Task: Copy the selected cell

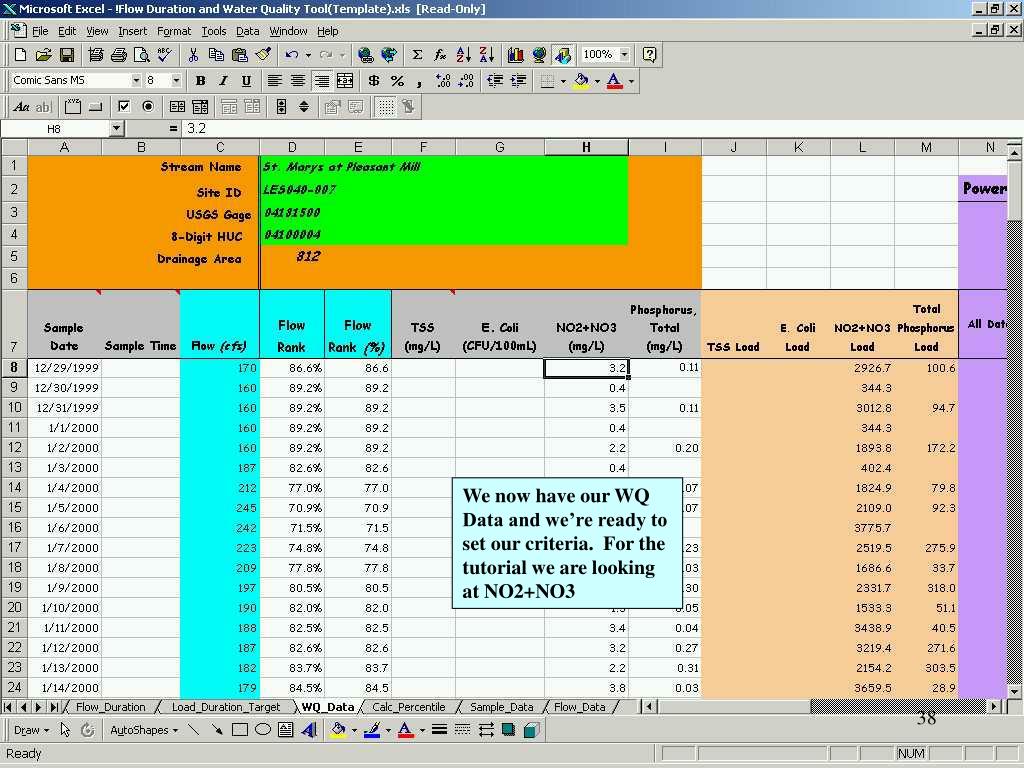Action: click(x=216, y=55)
